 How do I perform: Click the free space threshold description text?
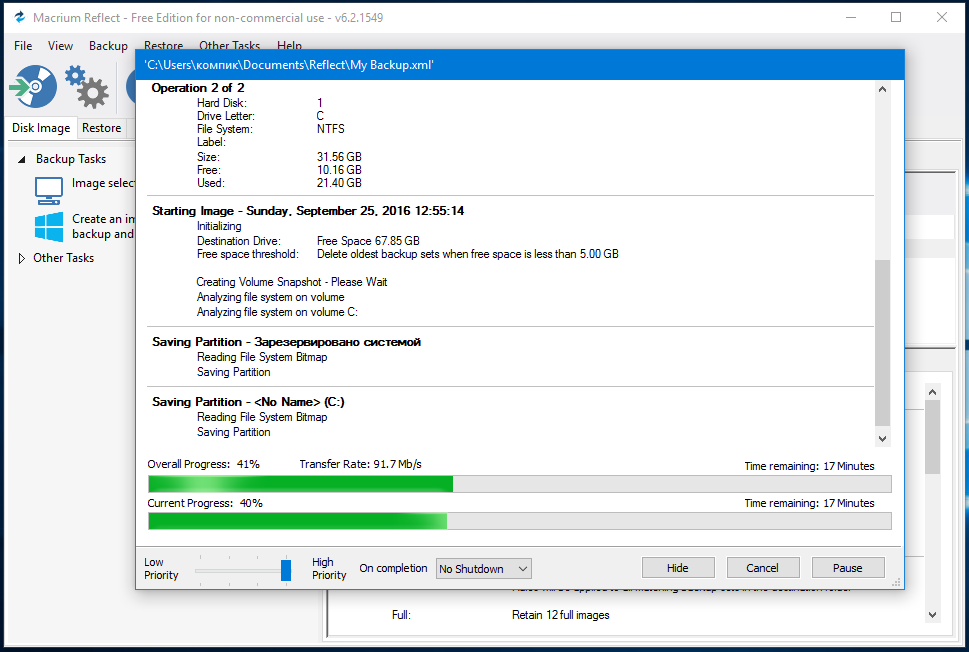[x=468, y=254]
